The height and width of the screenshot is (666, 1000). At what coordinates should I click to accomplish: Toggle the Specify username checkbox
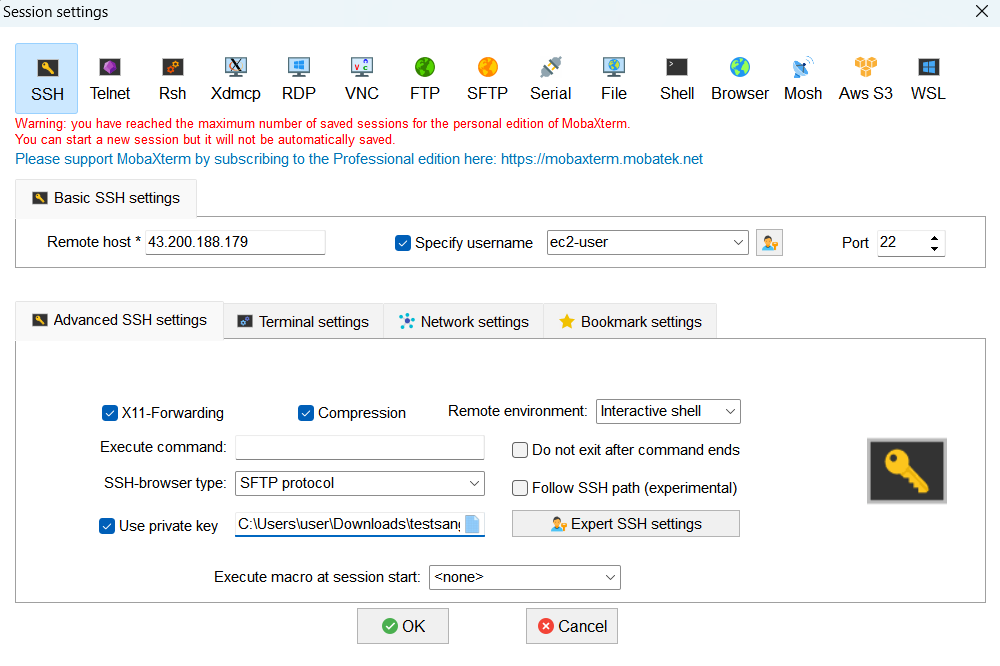[402, 243]
